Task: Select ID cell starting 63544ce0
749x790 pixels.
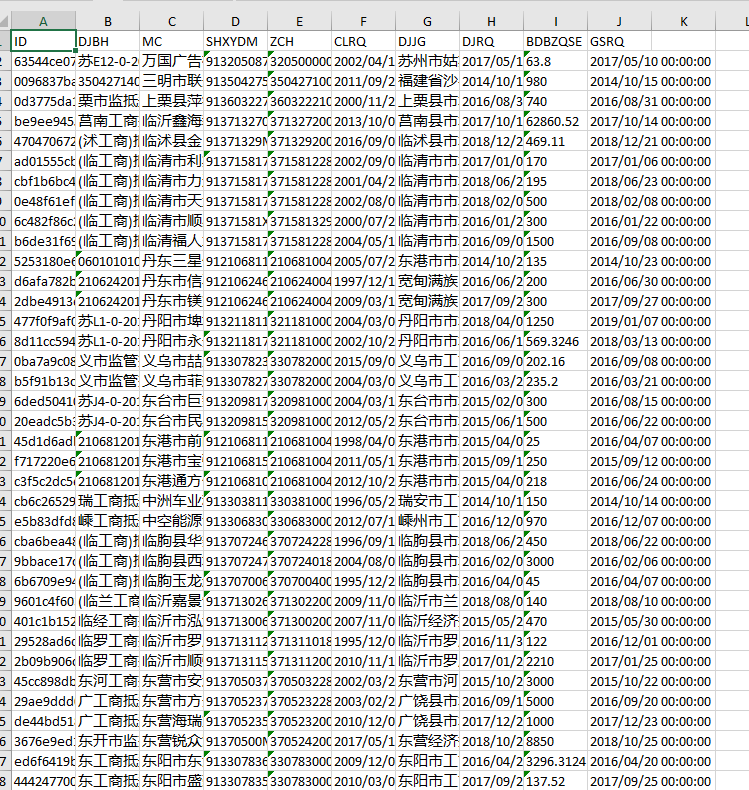Action: pyautogui.click(x=43, y=61)
